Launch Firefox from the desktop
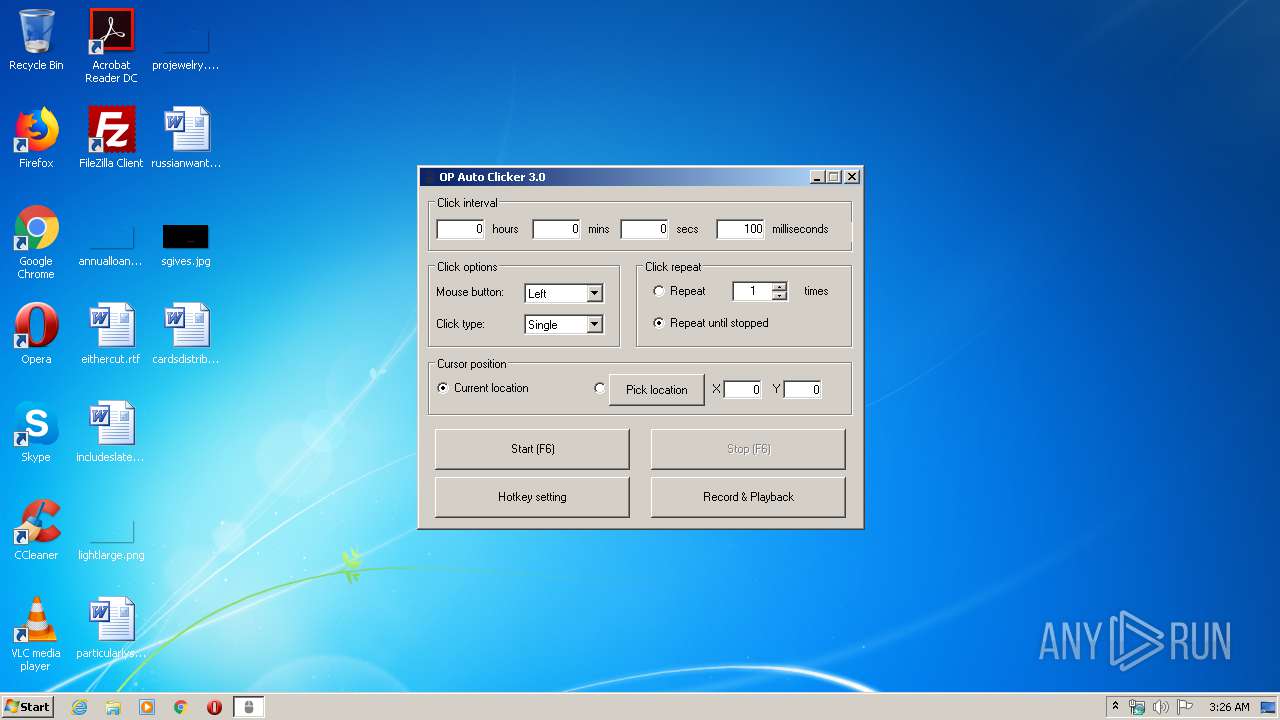 [36, 138]
